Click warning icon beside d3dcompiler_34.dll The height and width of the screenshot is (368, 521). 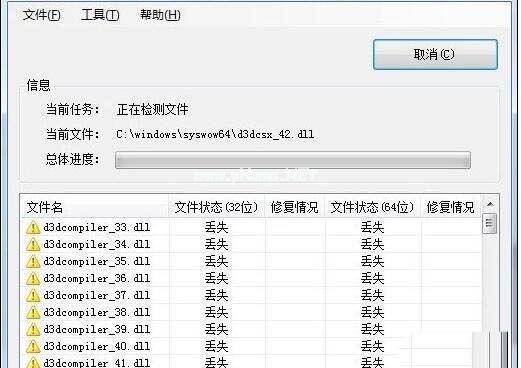pyautogui.click(x=33, y=245)
